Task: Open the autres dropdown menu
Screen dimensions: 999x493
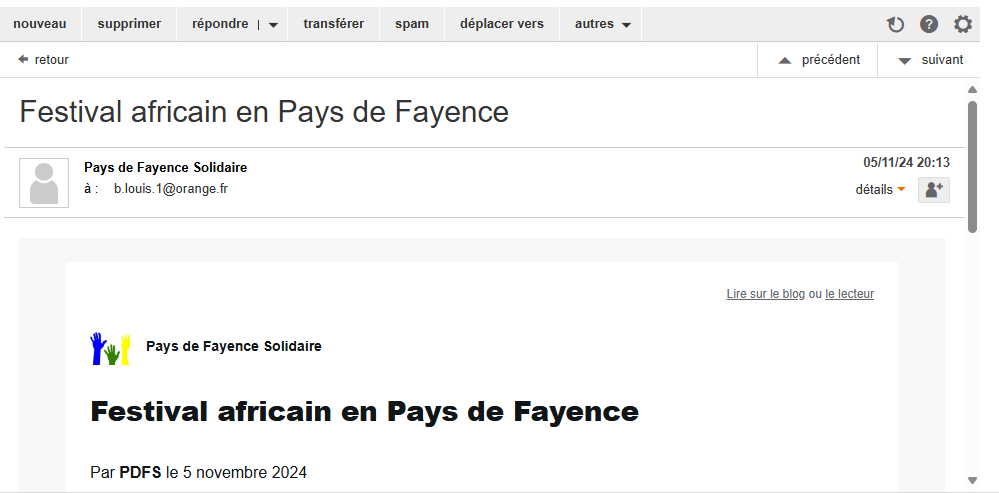Action: pos(604,24)
